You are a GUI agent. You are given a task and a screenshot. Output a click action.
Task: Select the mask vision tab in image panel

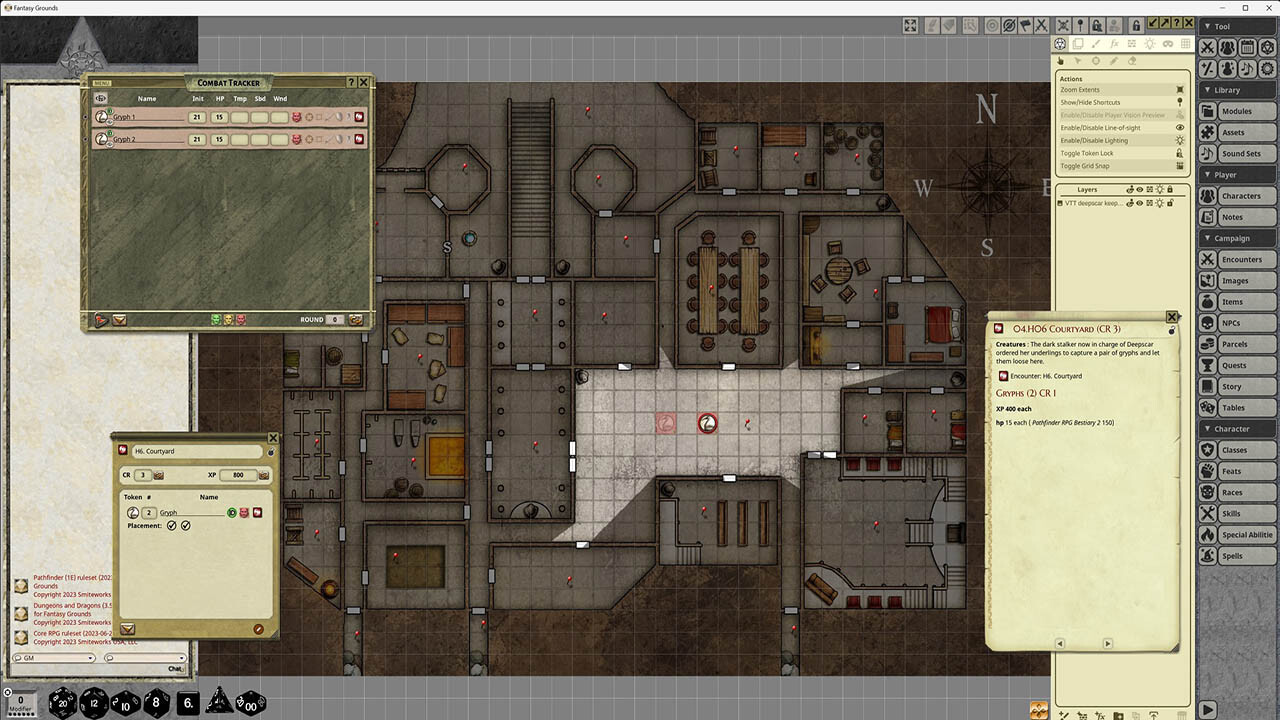(1168, 44)
